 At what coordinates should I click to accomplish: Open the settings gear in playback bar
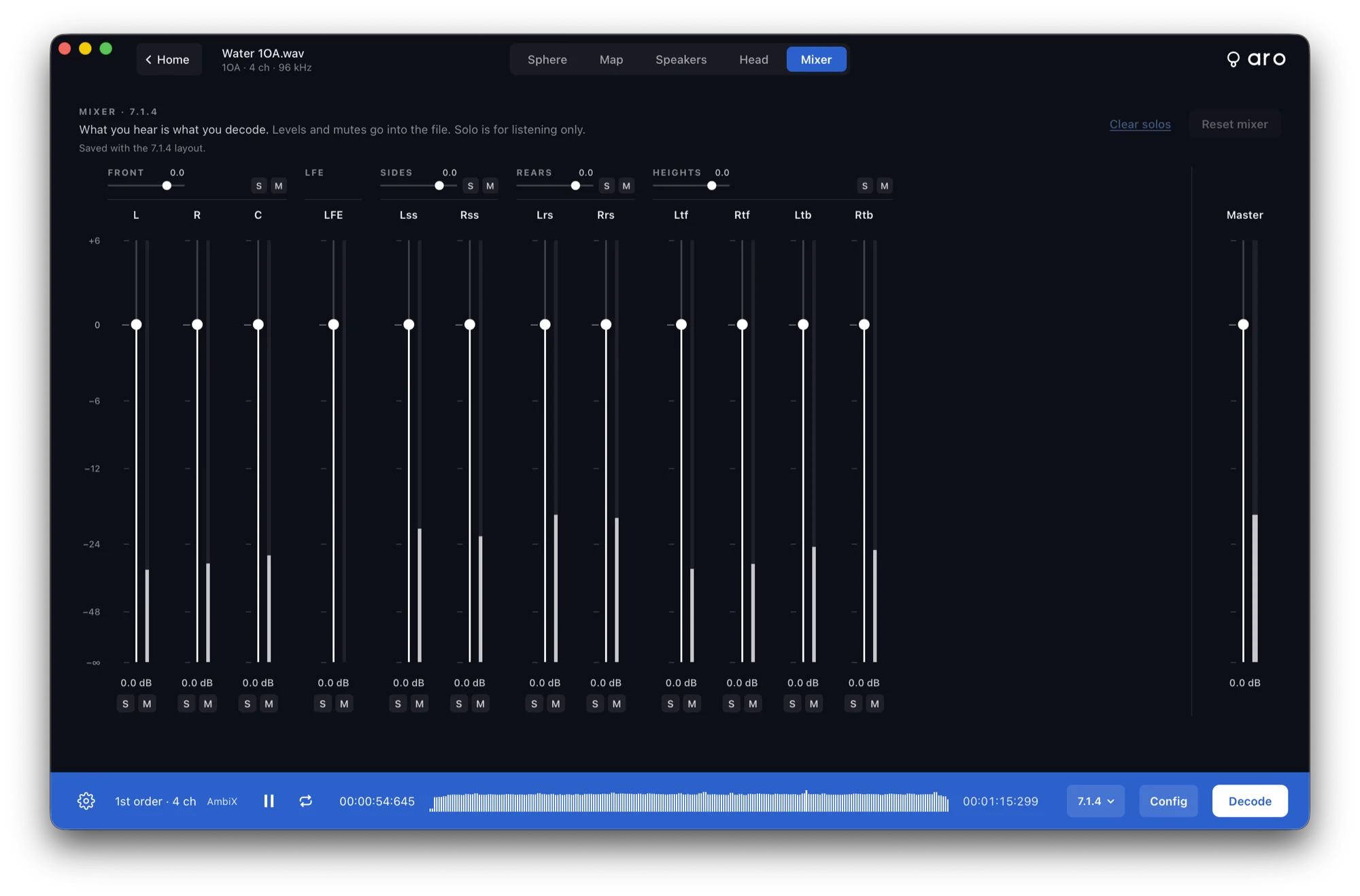(86, 801)
